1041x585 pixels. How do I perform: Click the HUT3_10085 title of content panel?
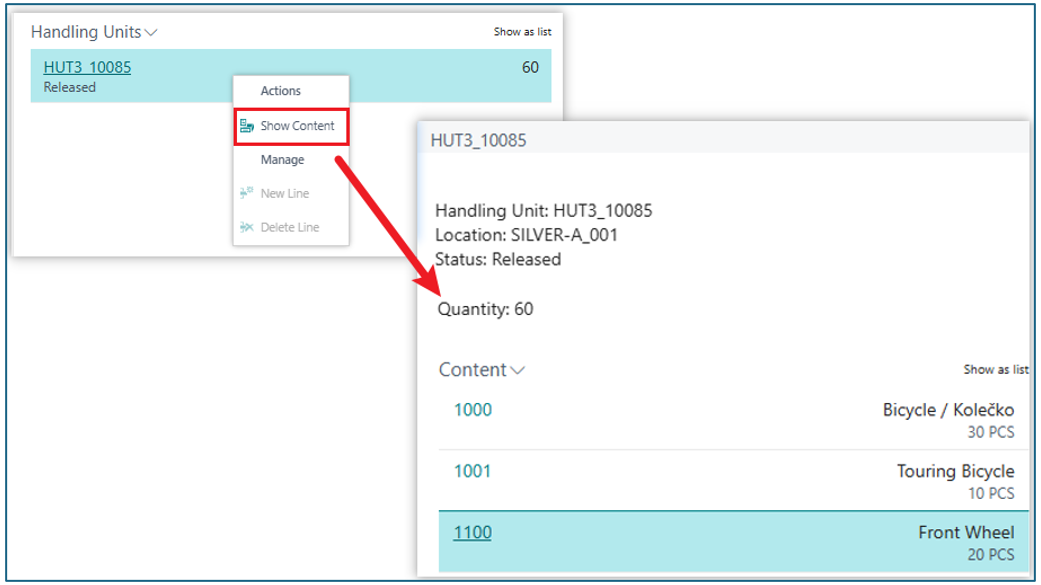pos(478,140)
